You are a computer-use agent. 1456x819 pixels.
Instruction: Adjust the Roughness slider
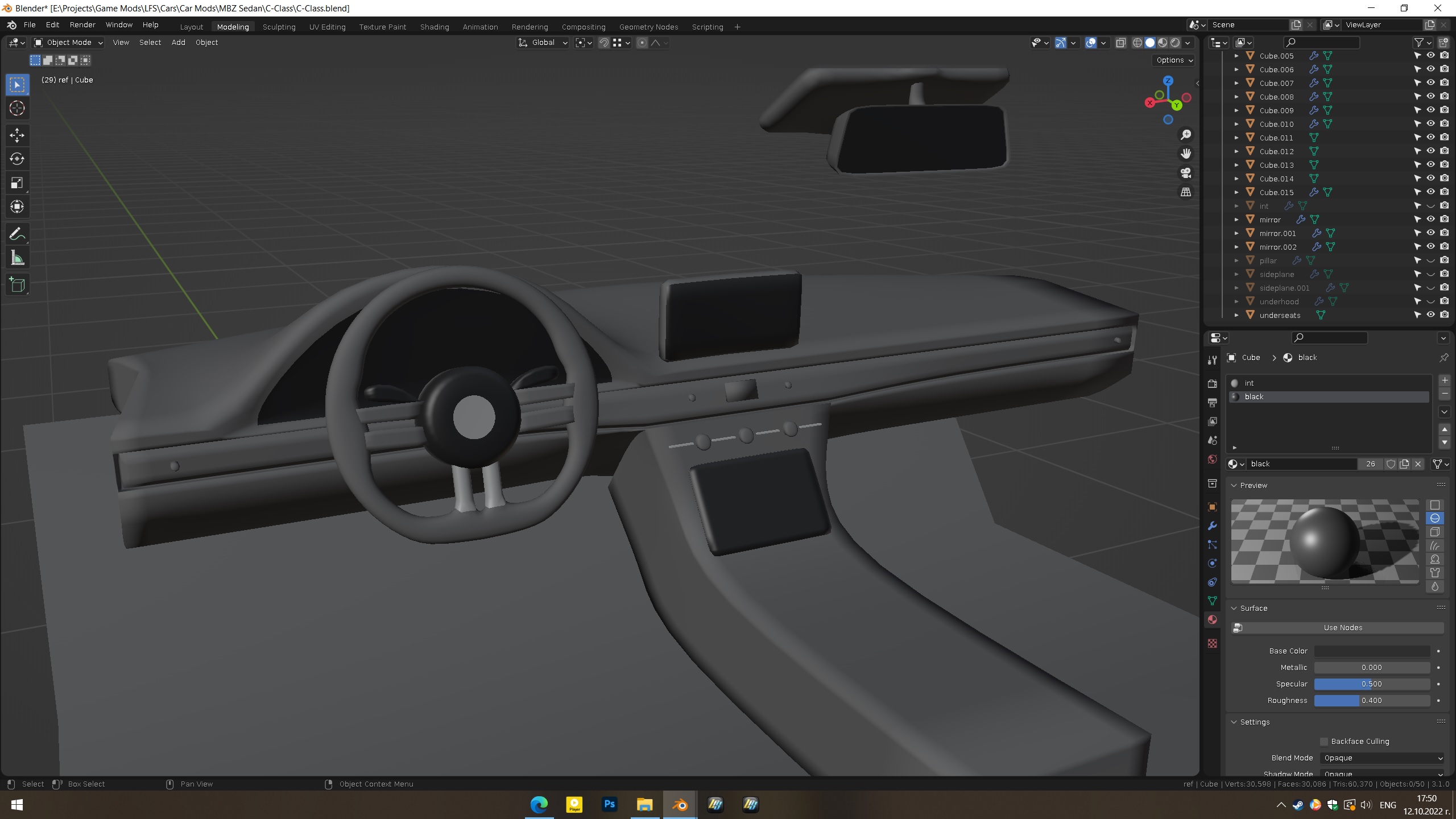coord(1371,700)
